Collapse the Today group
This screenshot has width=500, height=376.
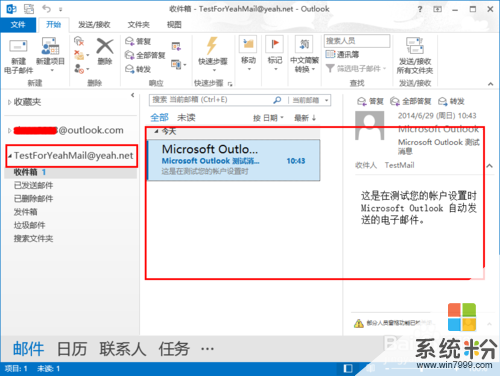(x=156, y=131)
